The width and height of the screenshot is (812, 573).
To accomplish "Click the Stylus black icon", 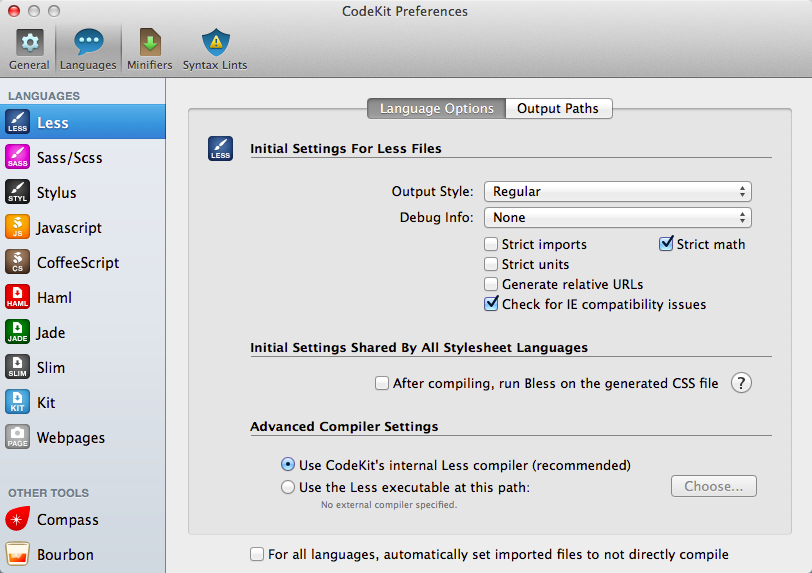I will pos(18,192).
